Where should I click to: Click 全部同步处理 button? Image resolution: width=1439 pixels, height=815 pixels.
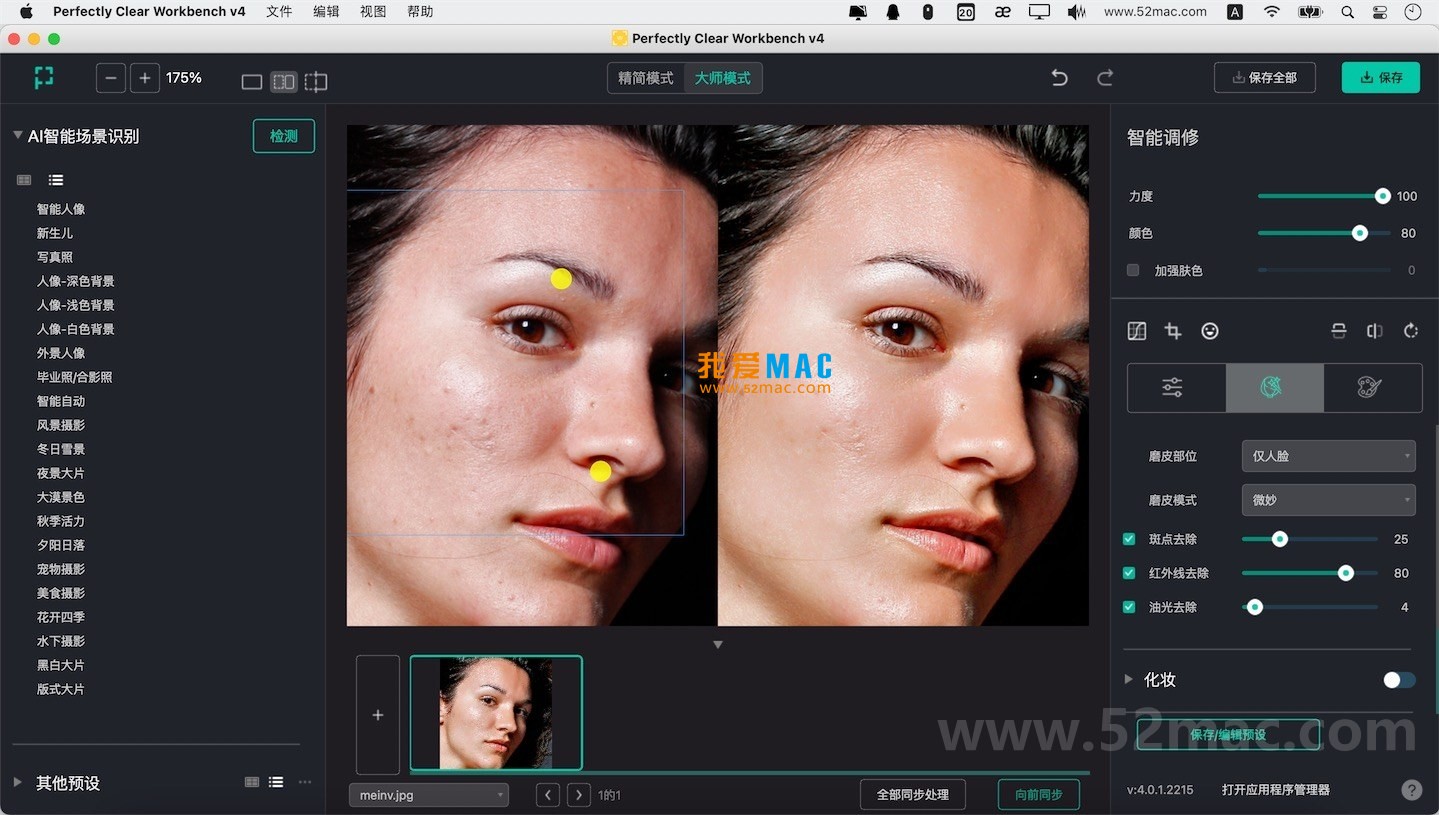pos(913,795)
